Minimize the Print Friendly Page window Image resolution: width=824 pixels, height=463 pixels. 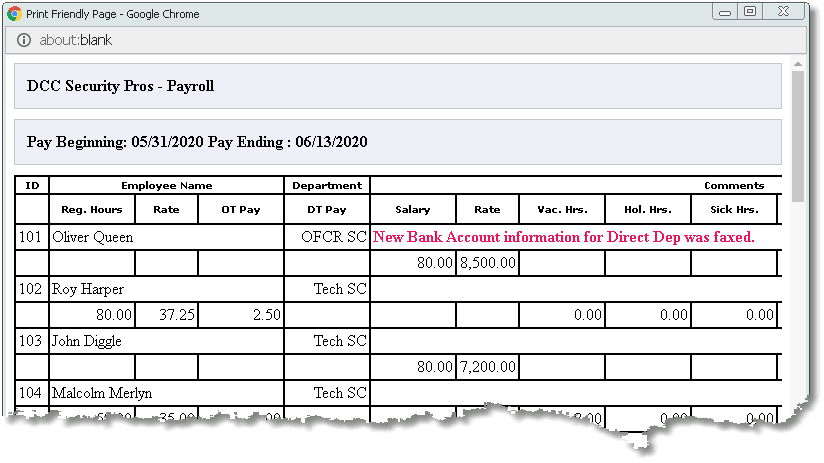pyautogui.click(x=725, y=12)
